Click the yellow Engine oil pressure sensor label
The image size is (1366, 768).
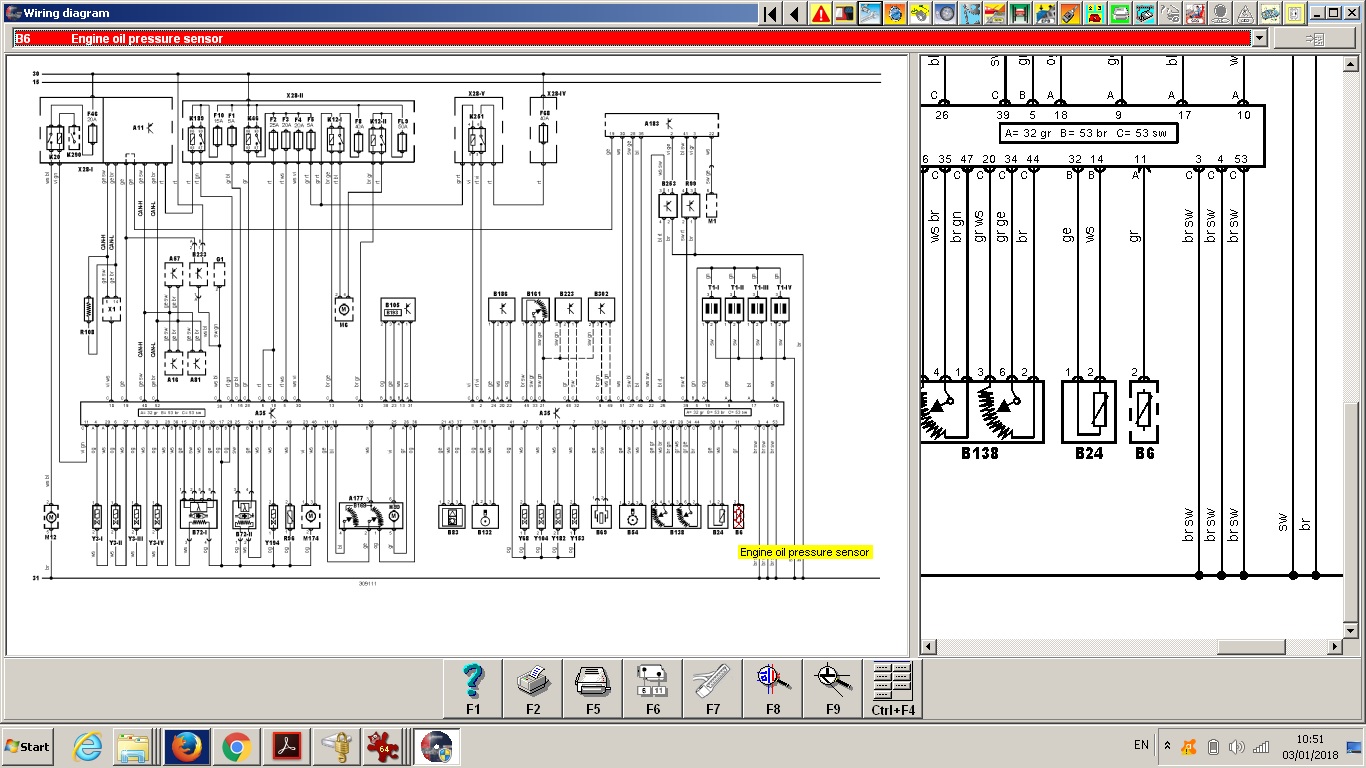pyautogui.click(x=804, y=552)
